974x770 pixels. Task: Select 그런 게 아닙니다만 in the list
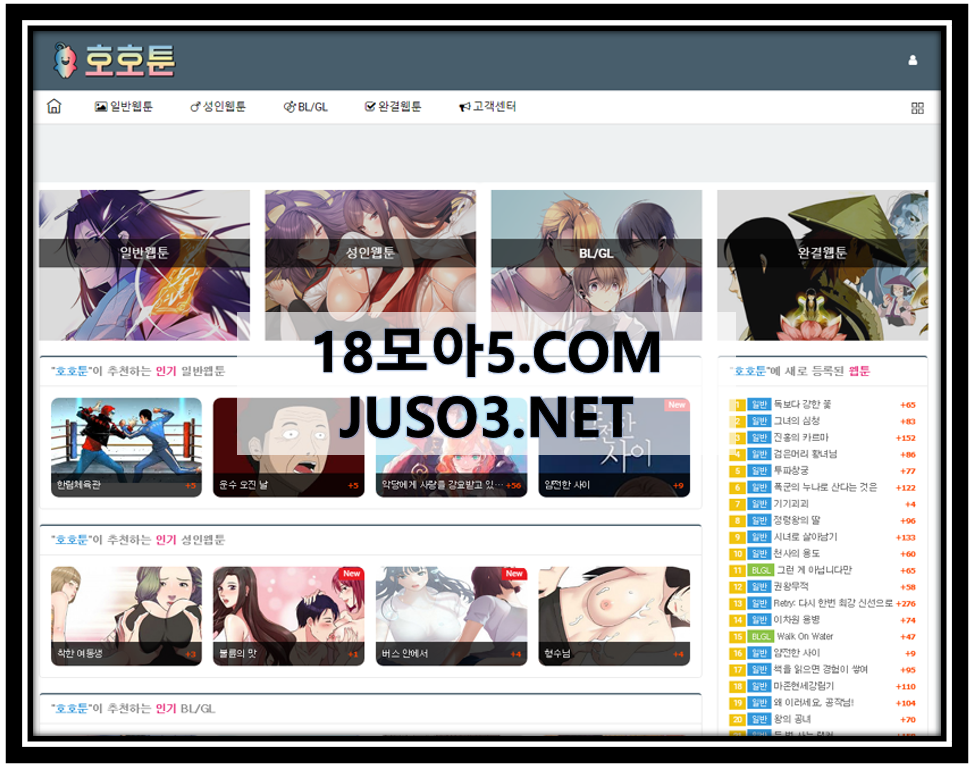pos(814,570)
